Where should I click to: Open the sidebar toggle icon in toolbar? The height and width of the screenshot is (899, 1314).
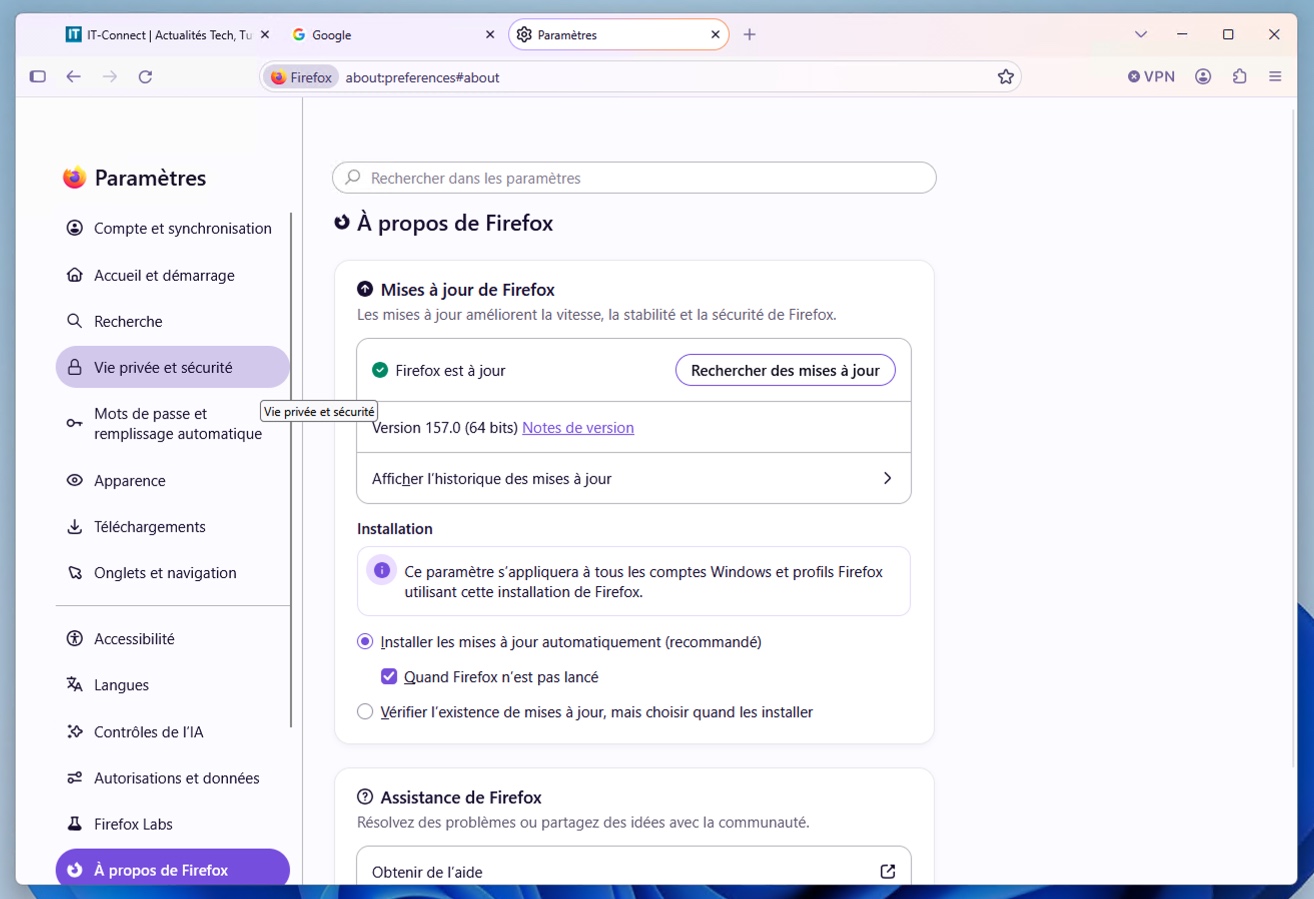coord(38,77)
